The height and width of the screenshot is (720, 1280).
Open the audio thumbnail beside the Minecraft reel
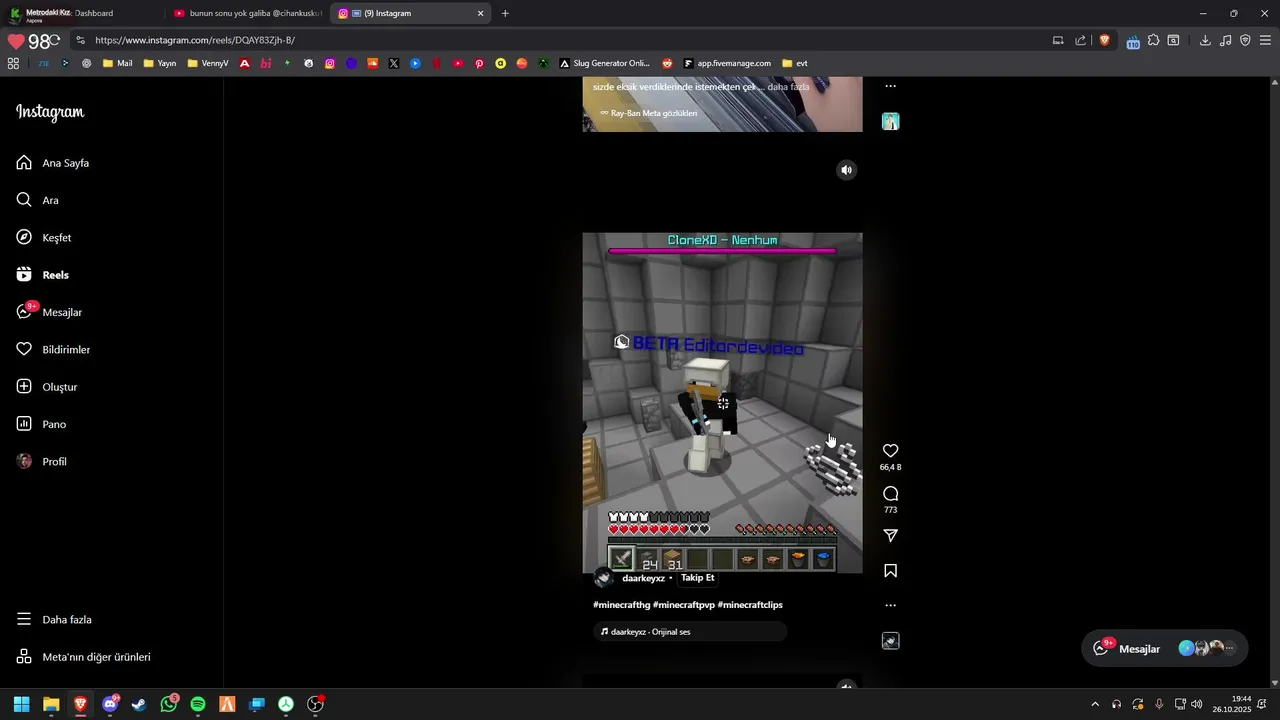click(x=890, y=641)
